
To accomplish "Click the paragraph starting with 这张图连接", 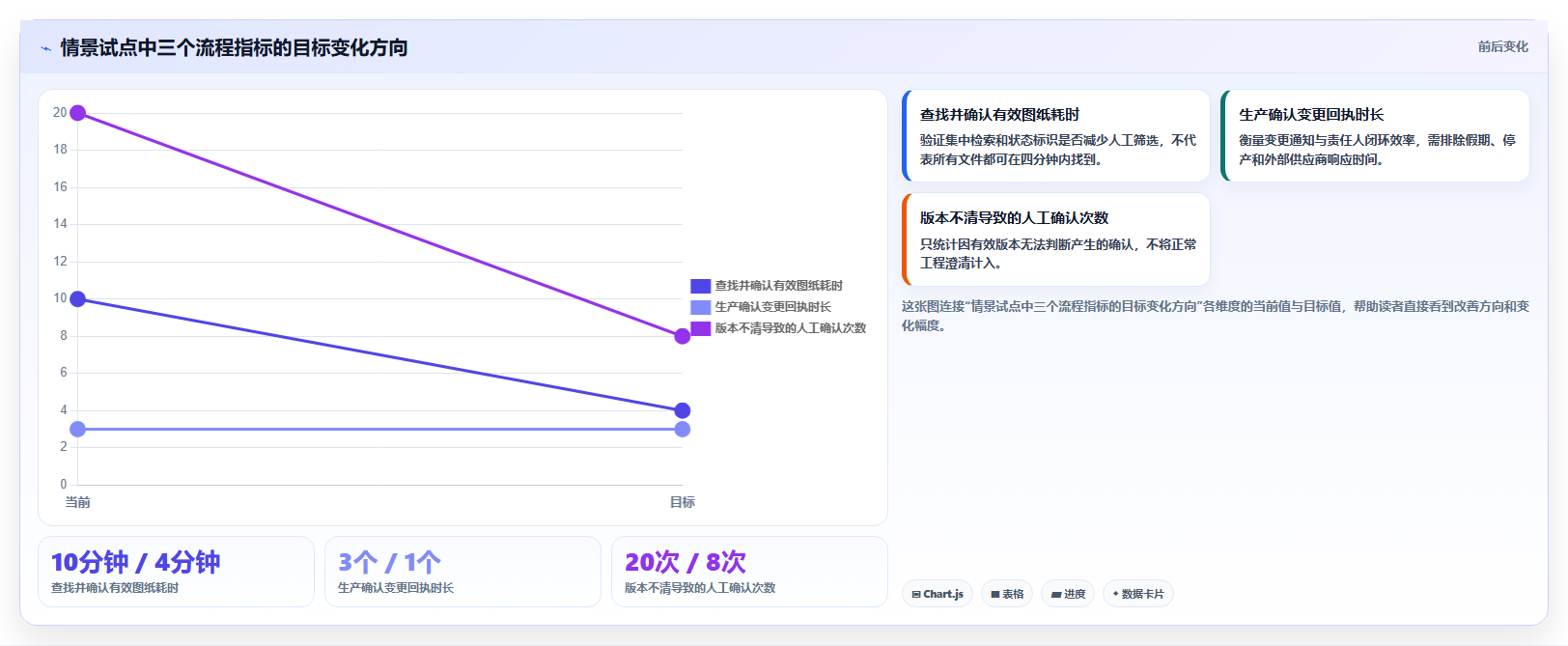I will [1215, 316].
